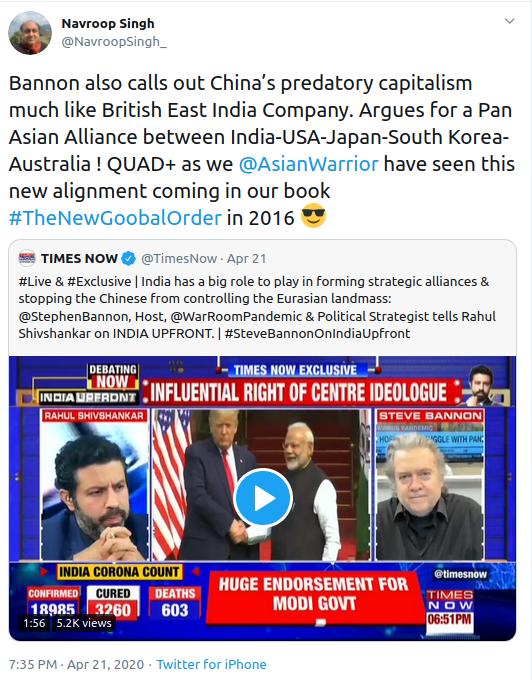
Task: Click the Steve Bannon video panel
Action: 430,485
